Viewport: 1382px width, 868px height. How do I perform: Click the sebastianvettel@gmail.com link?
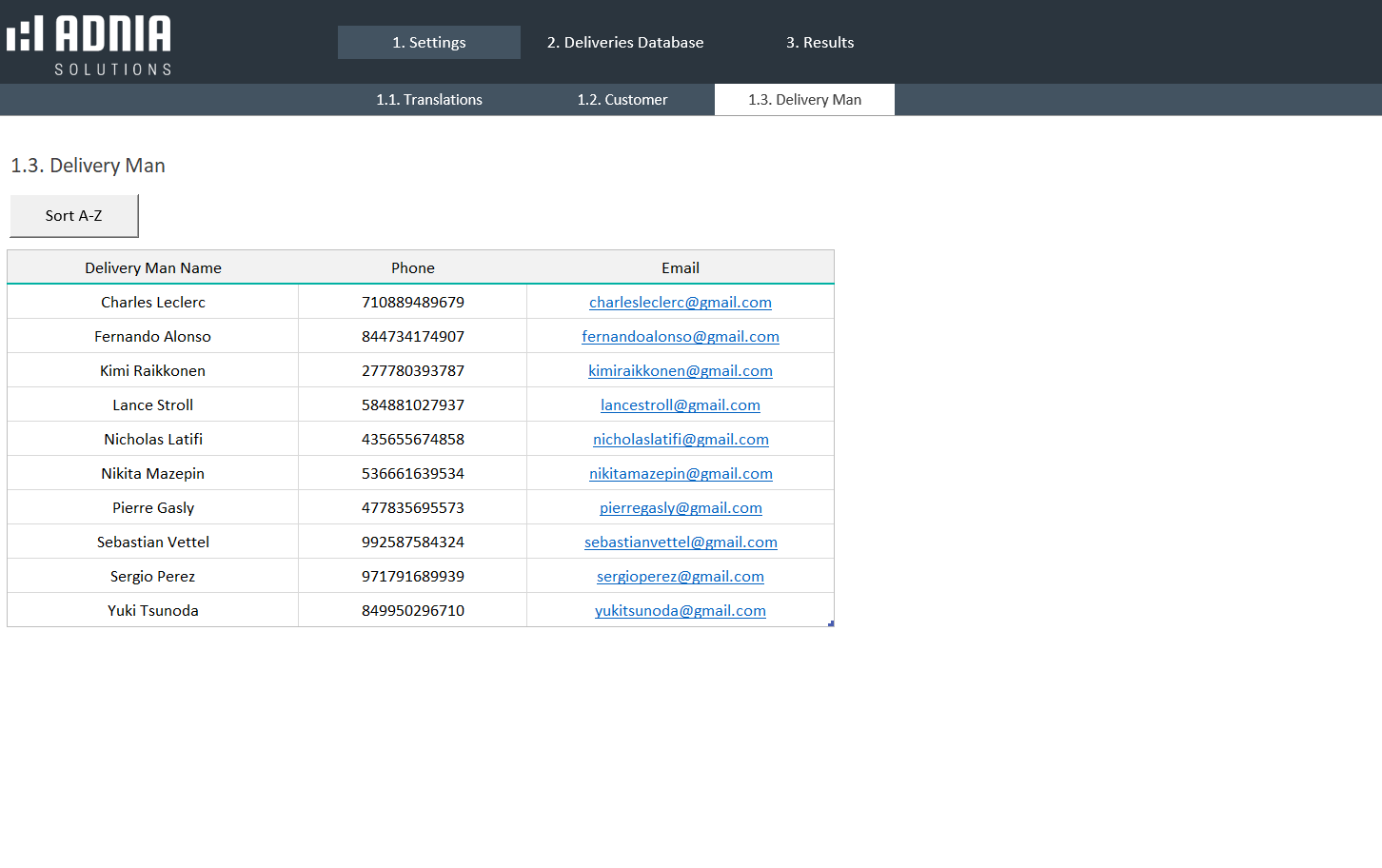[x=680, y=542]
